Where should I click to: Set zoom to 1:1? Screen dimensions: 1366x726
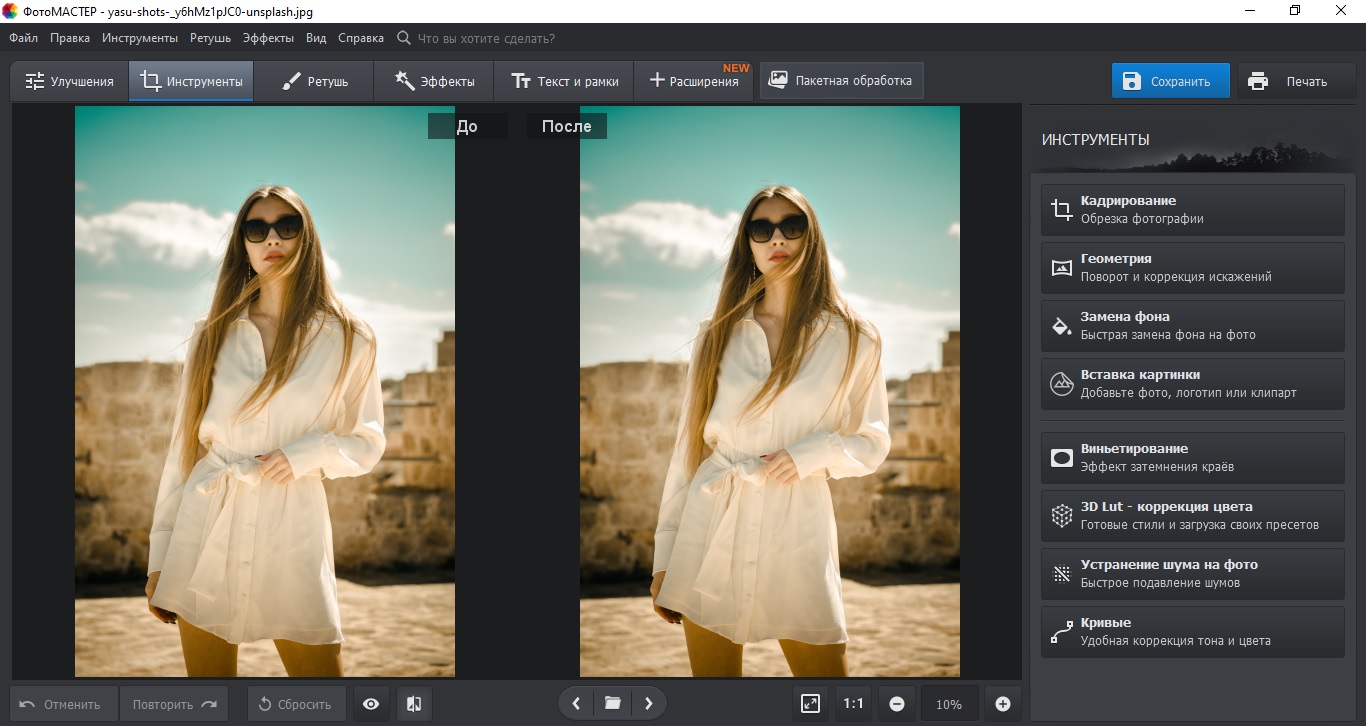[853, 704]
